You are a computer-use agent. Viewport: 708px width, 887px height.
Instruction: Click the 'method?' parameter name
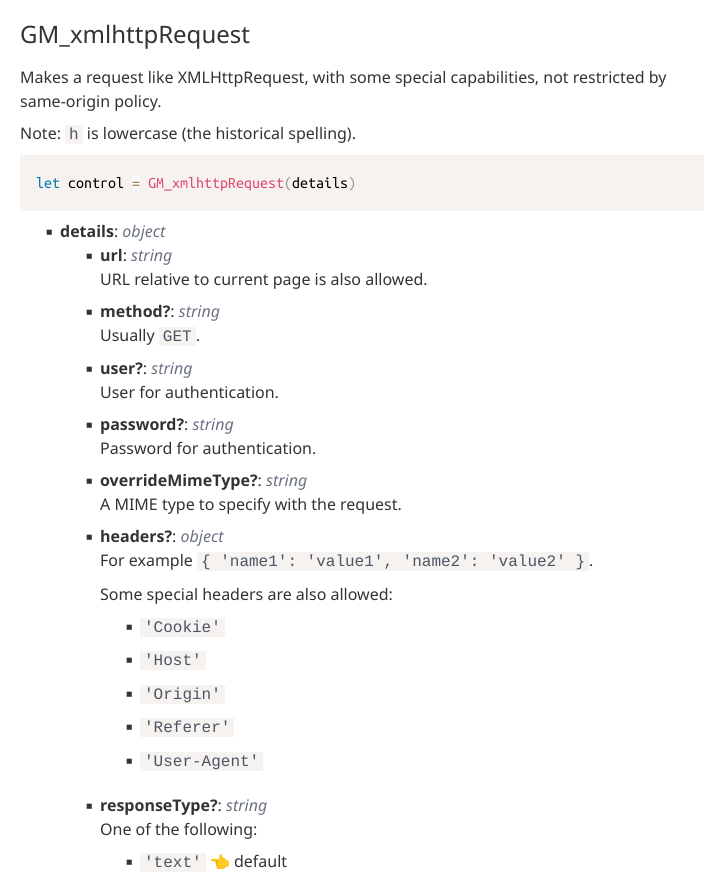[136, 311]
